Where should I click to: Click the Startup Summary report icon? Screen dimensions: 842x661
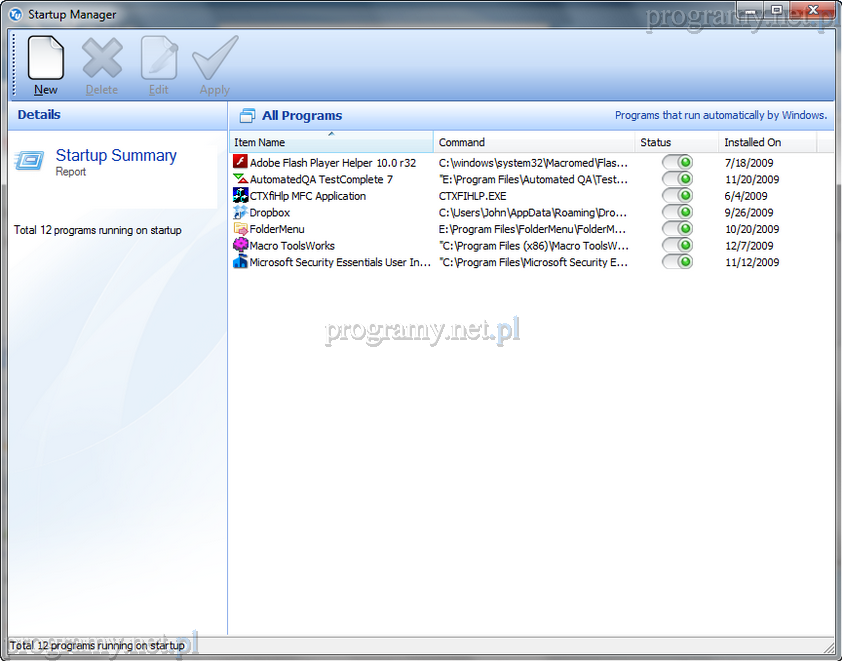[x=30, y=161]
